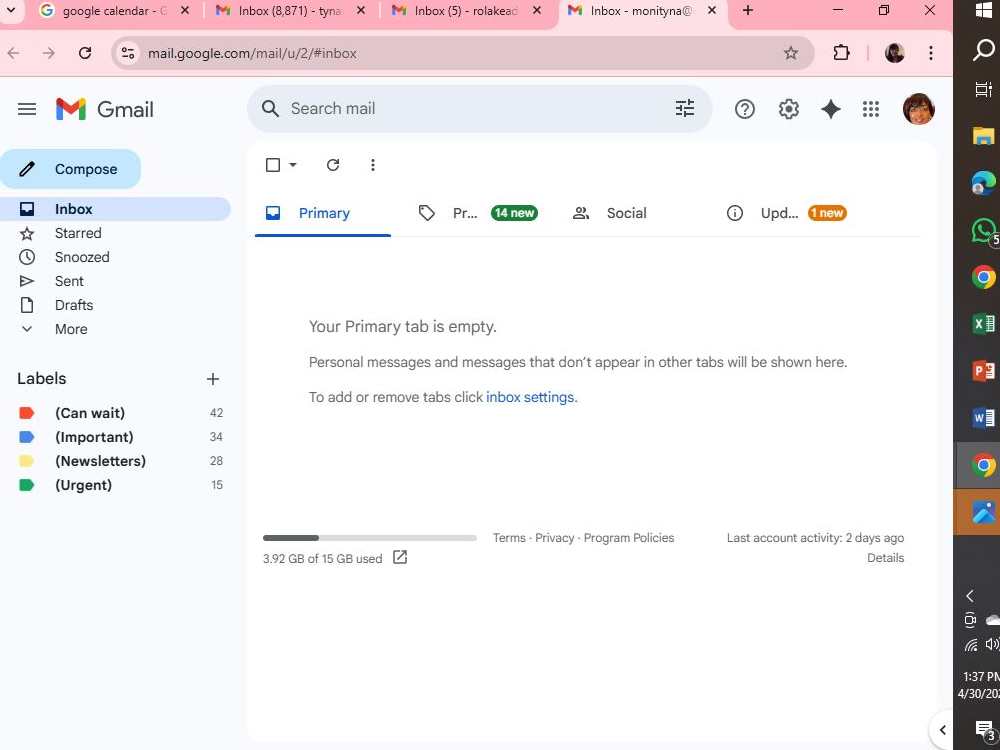Open the Google apps grid
This screenshot has width=1000, height=750.
click(x=871, y=109)
